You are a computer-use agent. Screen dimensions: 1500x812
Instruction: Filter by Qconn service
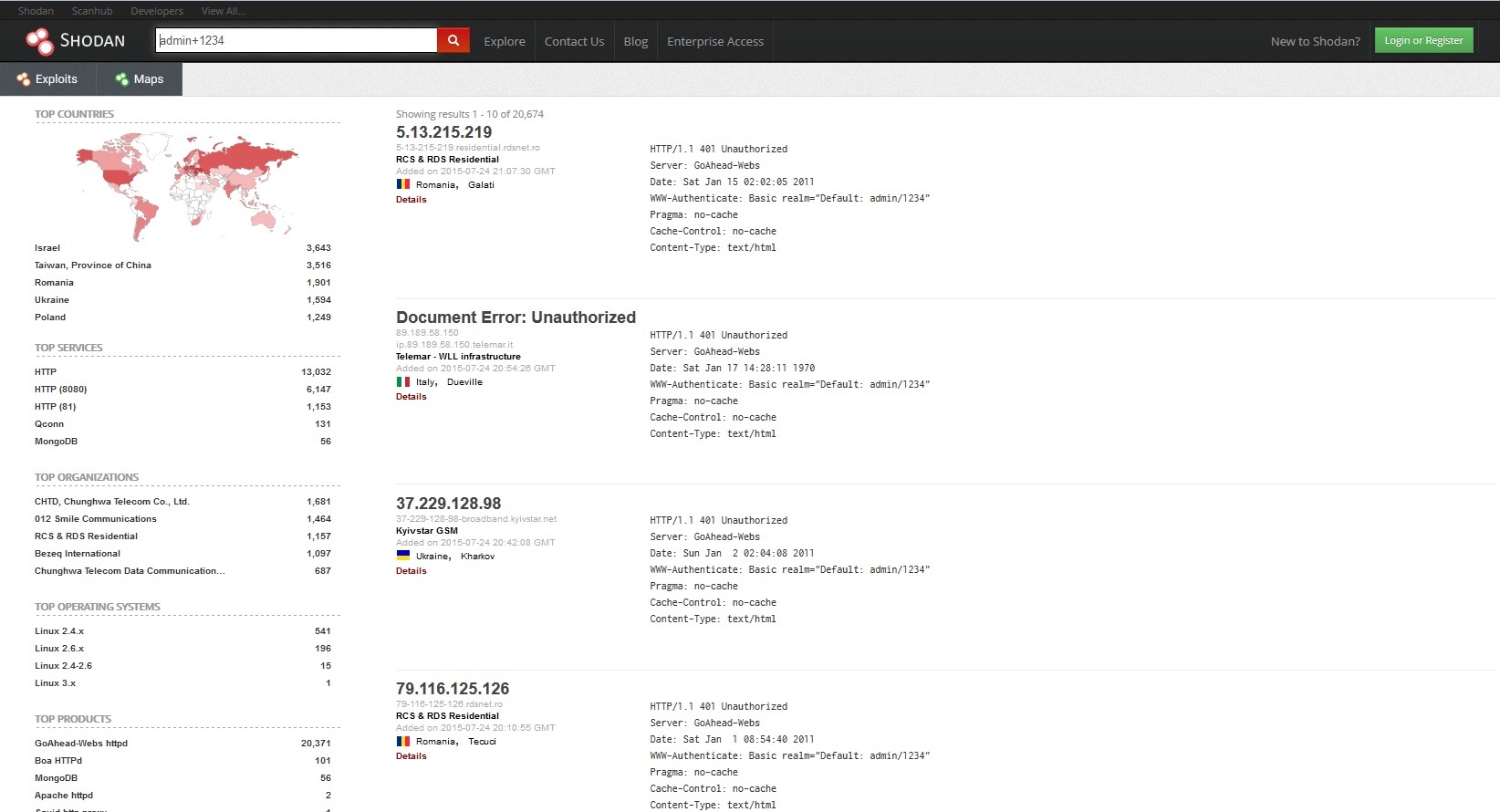point(49,424)
